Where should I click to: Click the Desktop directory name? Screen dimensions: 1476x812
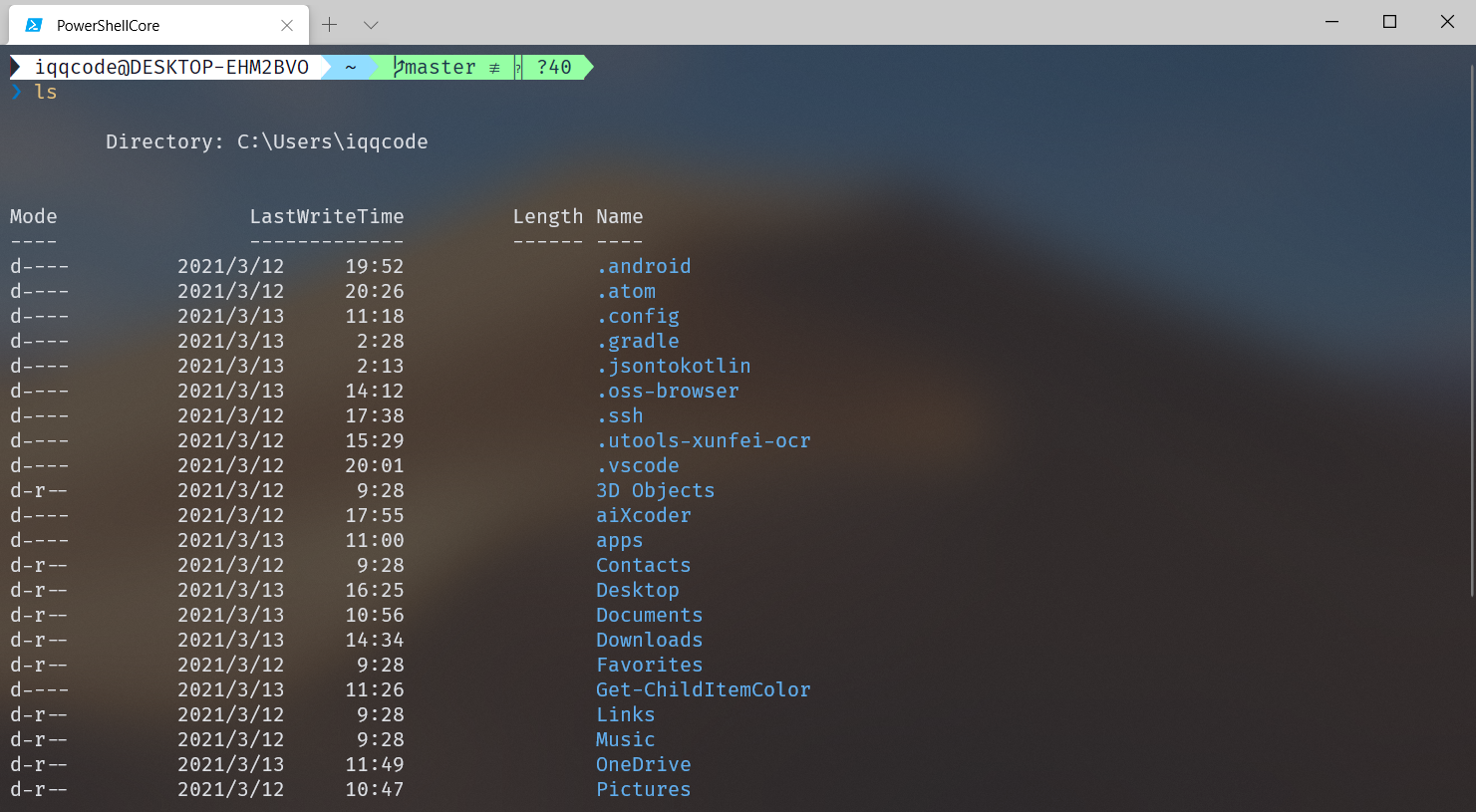[x=638, y=590]
